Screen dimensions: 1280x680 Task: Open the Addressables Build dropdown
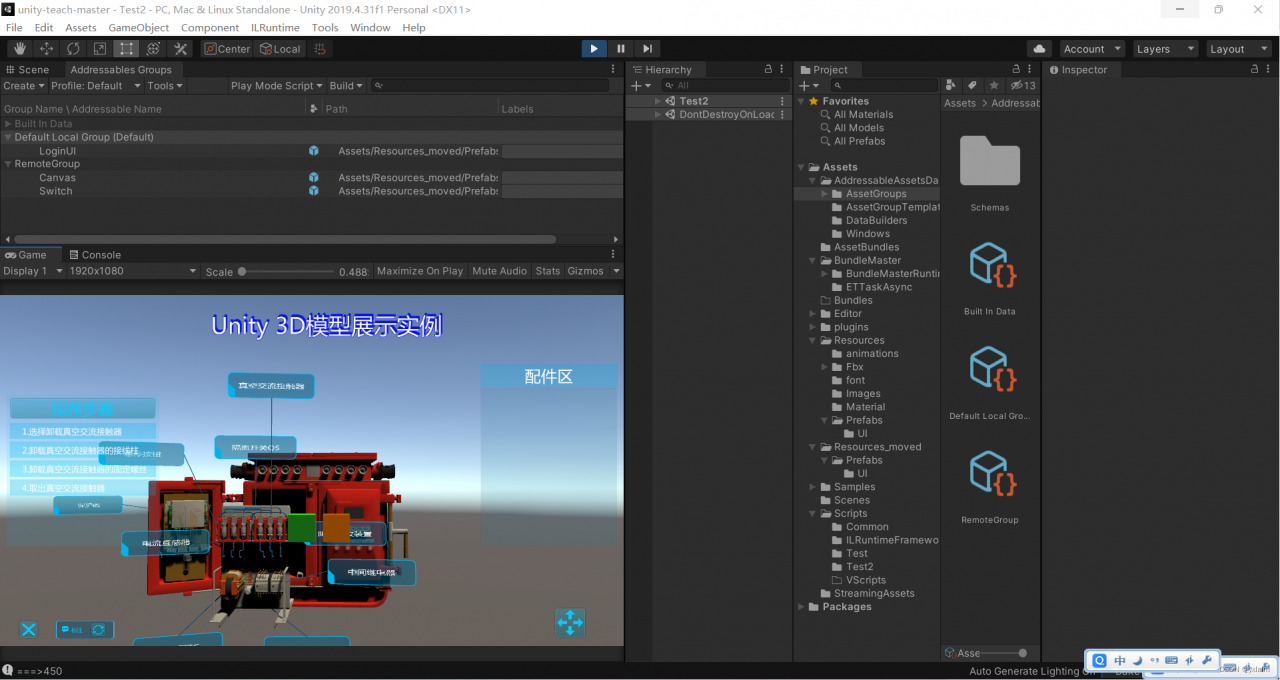pyautogui.click(x=345, y=86)
